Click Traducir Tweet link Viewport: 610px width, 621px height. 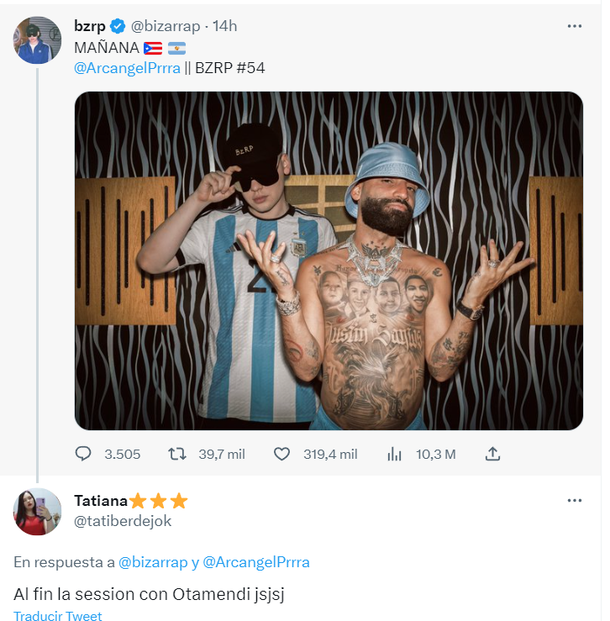tap(58, 616)
